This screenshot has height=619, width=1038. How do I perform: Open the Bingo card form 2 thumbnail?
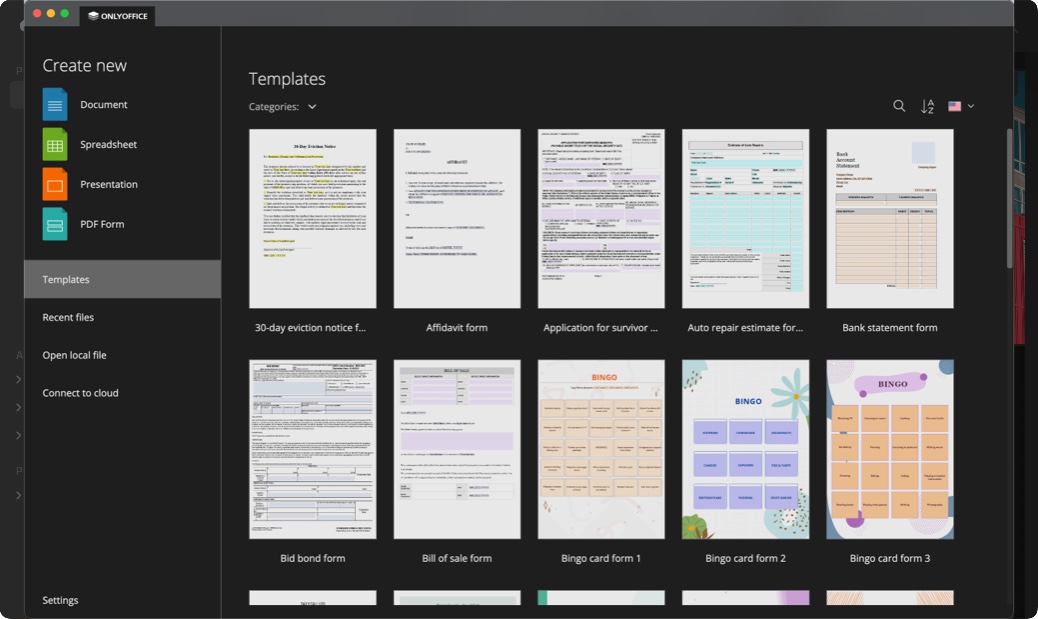745,450
